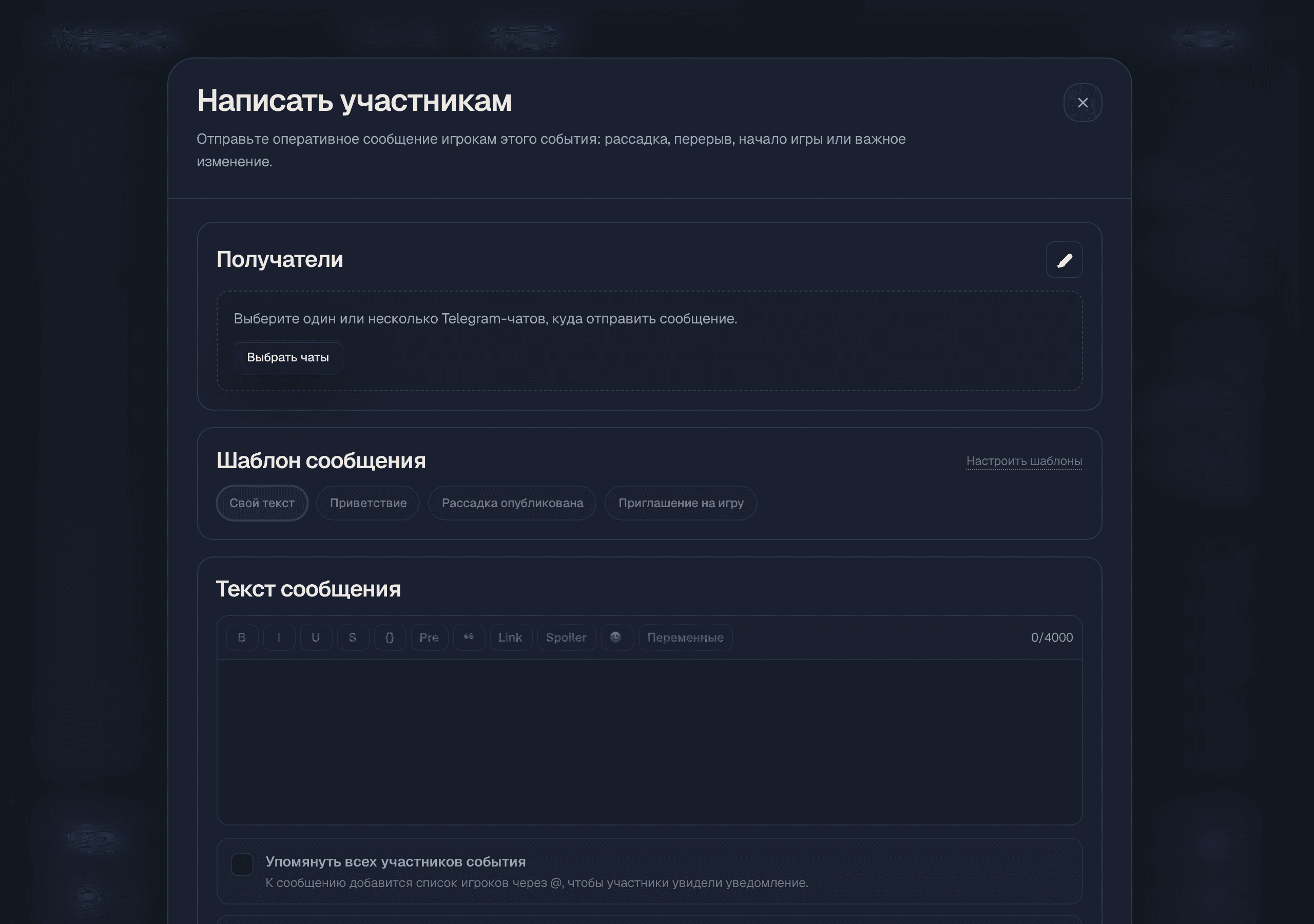
Task: Click the «Текст сообщения» heading
Action: click(x=308, y=588)
